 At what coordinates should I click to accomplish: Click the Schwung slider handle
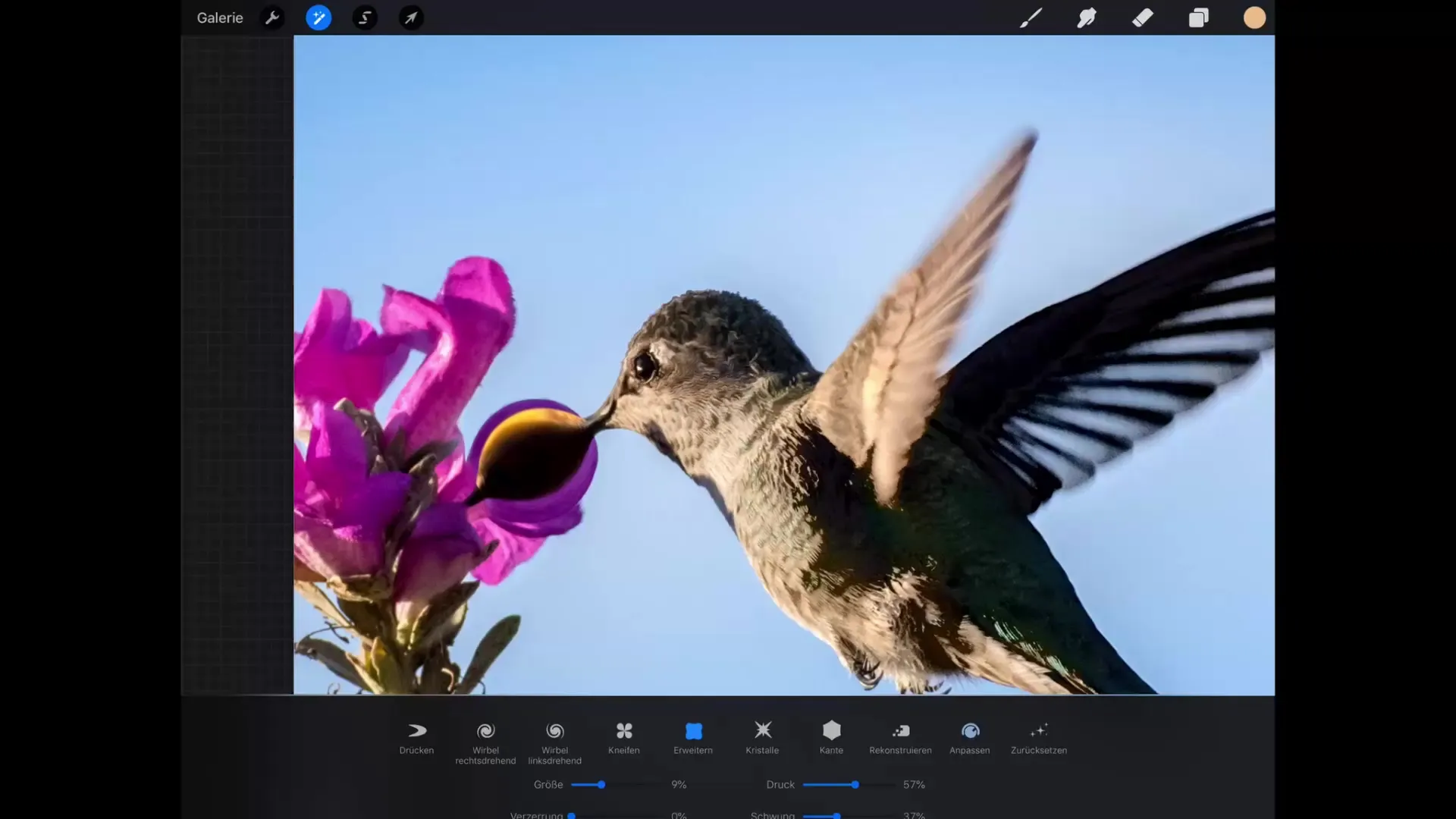pos(836,816)
